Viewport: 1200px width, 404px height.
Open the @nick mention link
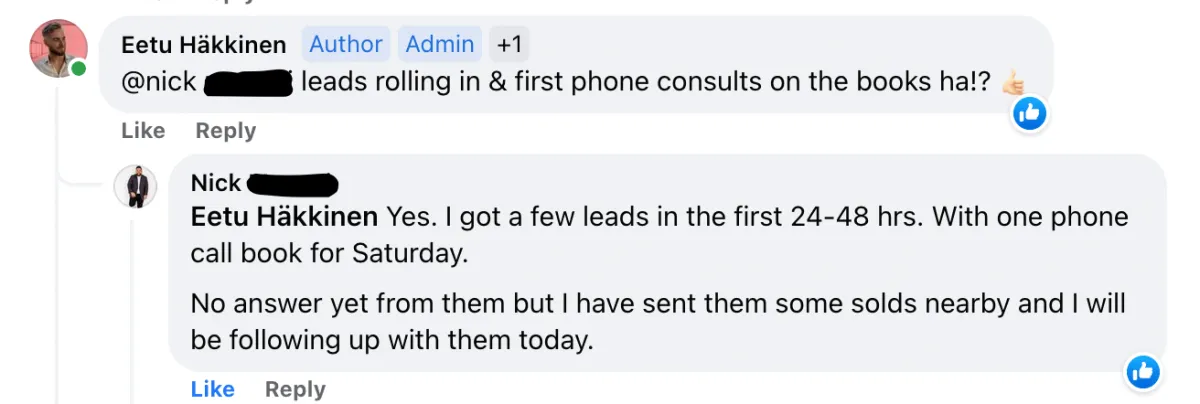tap(158, 82)
